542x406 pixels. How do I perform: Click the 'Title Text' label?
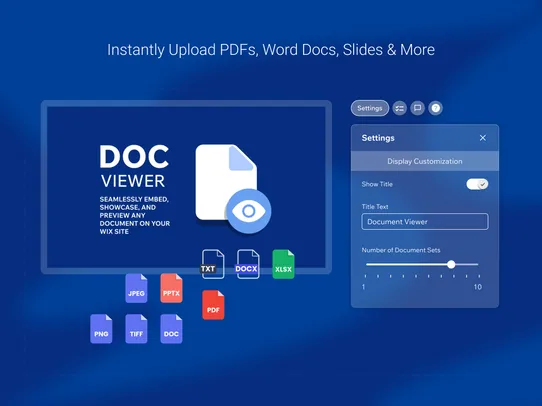(375, 207)
